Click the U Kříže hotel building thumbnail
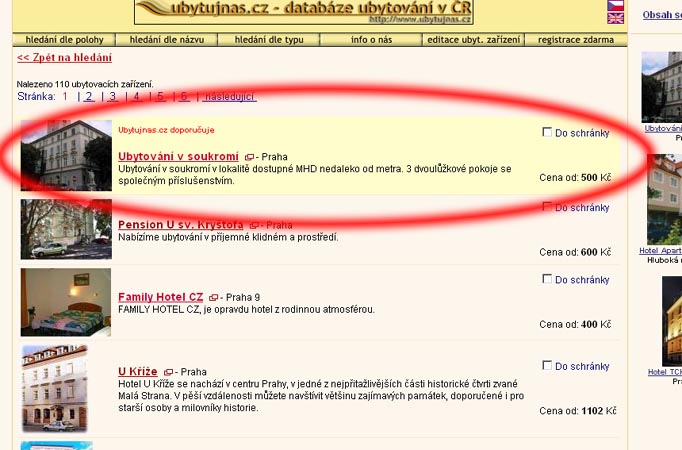 tap(54, 388)
